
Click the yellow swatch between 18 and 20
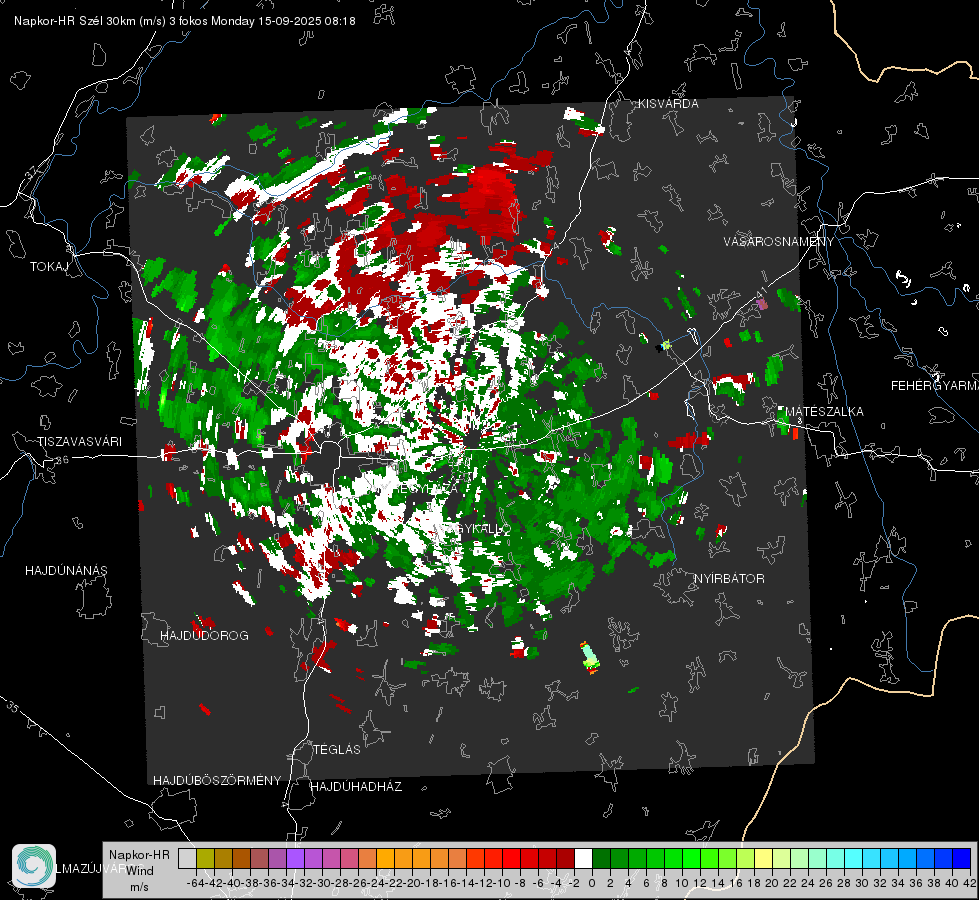pyautogui.click(x=763, y=859)
